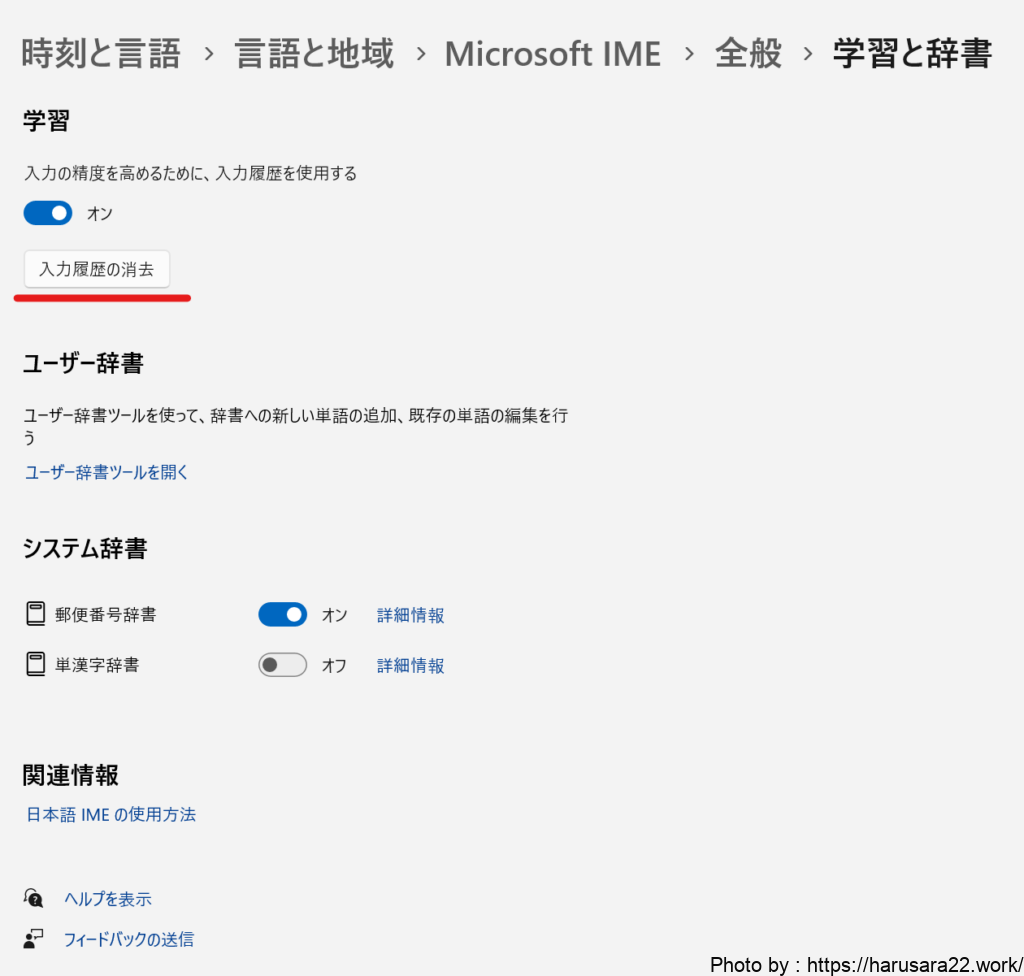1024x976 pixels.
Task: Return to 全般 breadcrumb page
Action: click(748, 54)
